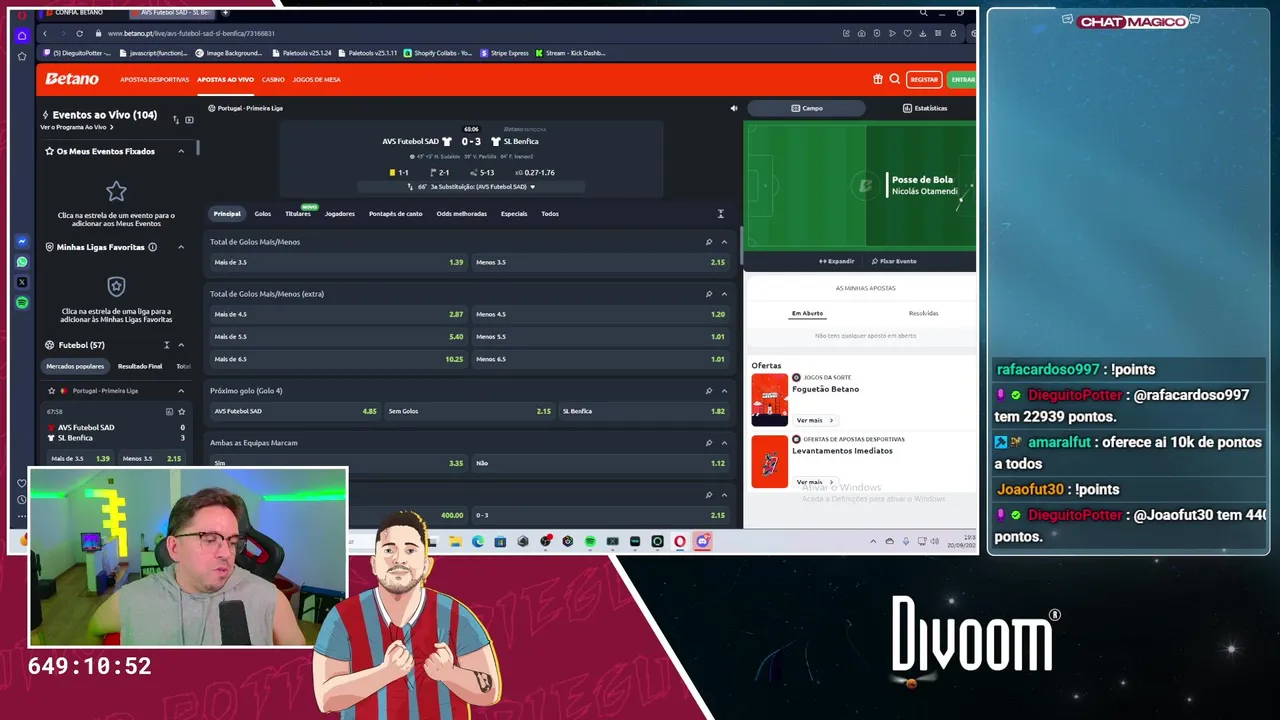Screen dimensions: 1280x720
Task: Open a new browser tab with plus button
Action: point(225,12)
